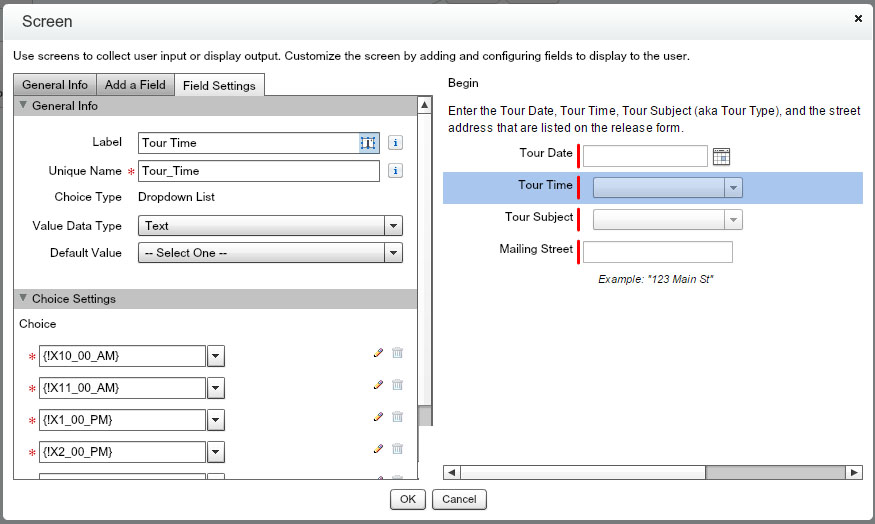Click the Mailing Street input in preview
This screenshot has height=524, width=875.
tap(657, 252)
